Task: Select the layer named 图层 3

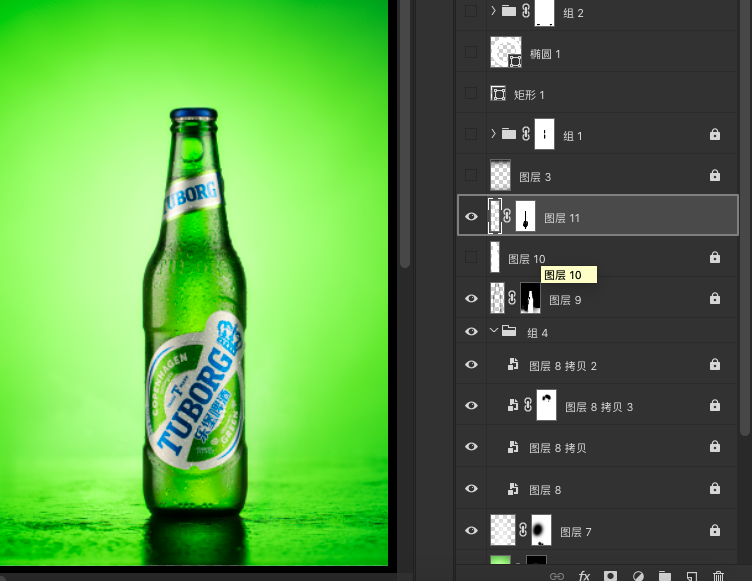Action: pos(535,177)
